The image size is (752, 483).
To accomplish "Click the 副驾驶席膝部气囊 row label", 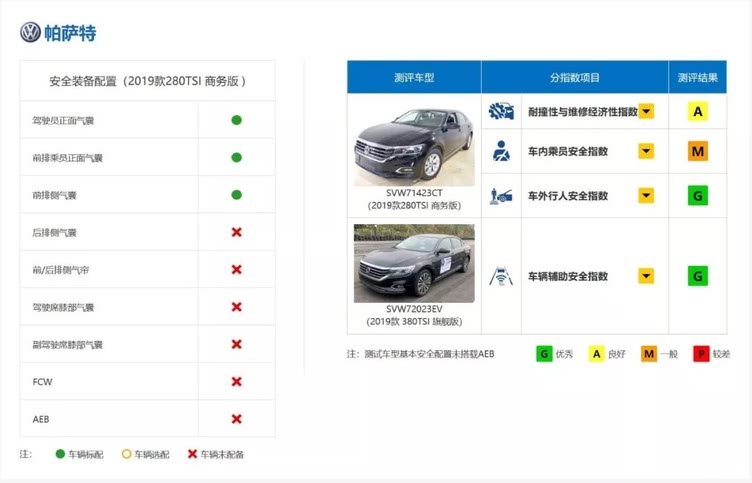I will pos(68,345).
